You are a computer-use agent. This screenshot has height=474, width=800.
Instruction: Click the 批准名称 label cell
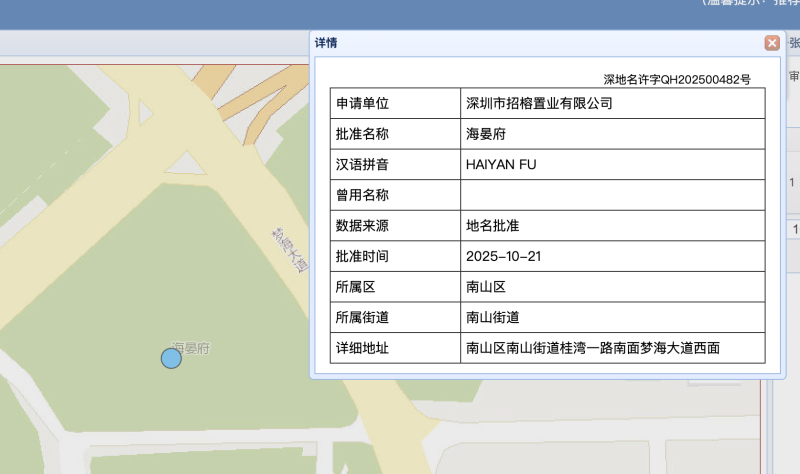tap(395, 134)
